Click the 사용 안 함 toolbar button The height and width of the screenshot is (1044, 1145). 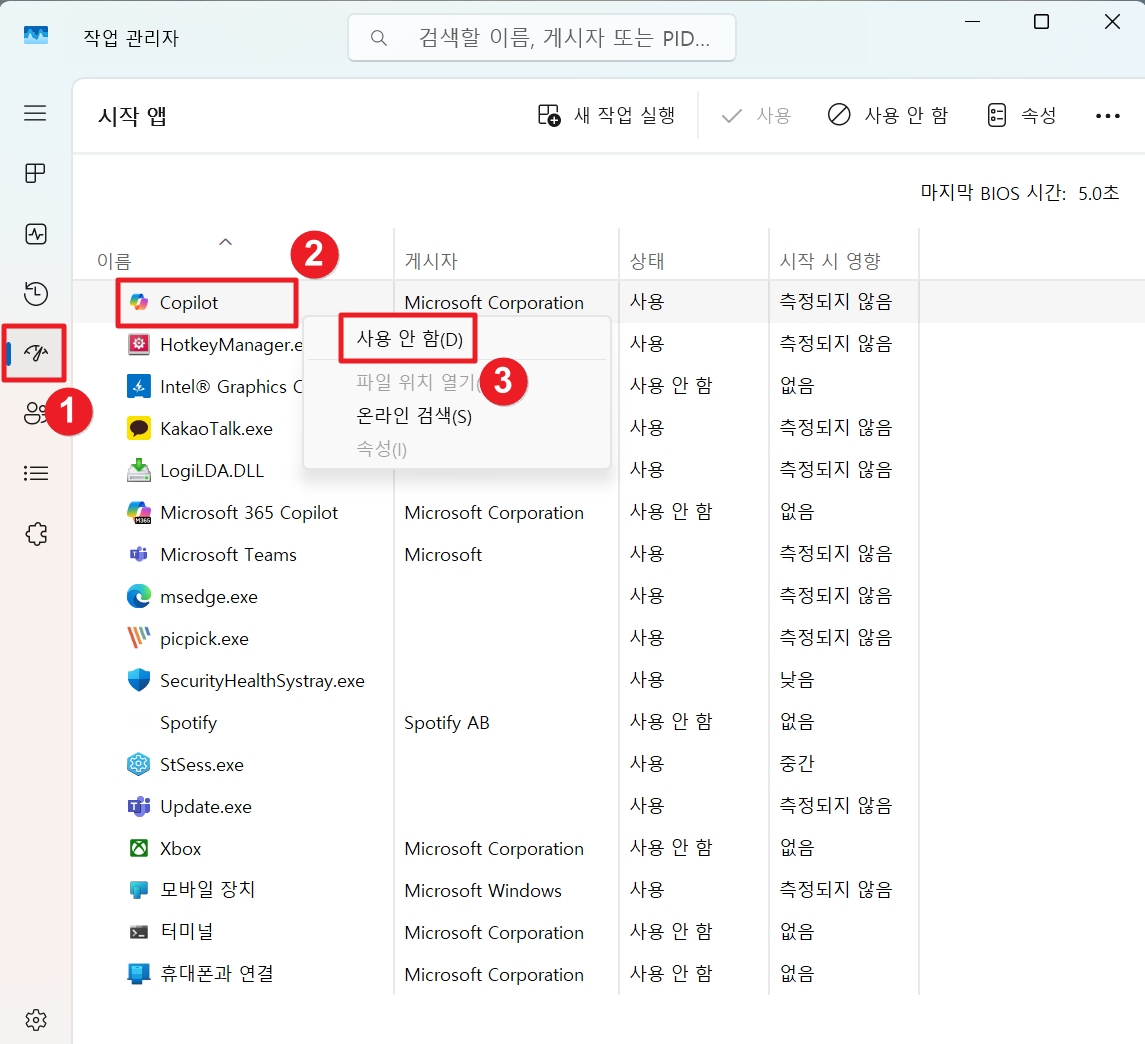tap(887, 115)
